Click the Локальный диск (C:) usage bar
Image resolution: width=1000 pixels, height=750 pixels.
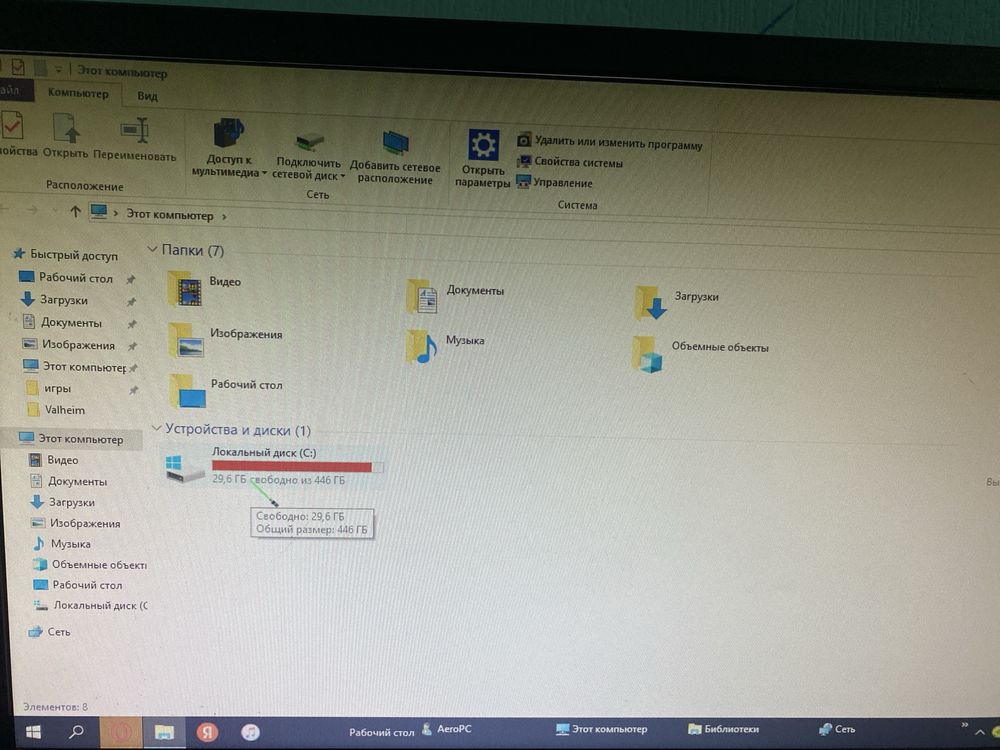click(x=298, y=467)
